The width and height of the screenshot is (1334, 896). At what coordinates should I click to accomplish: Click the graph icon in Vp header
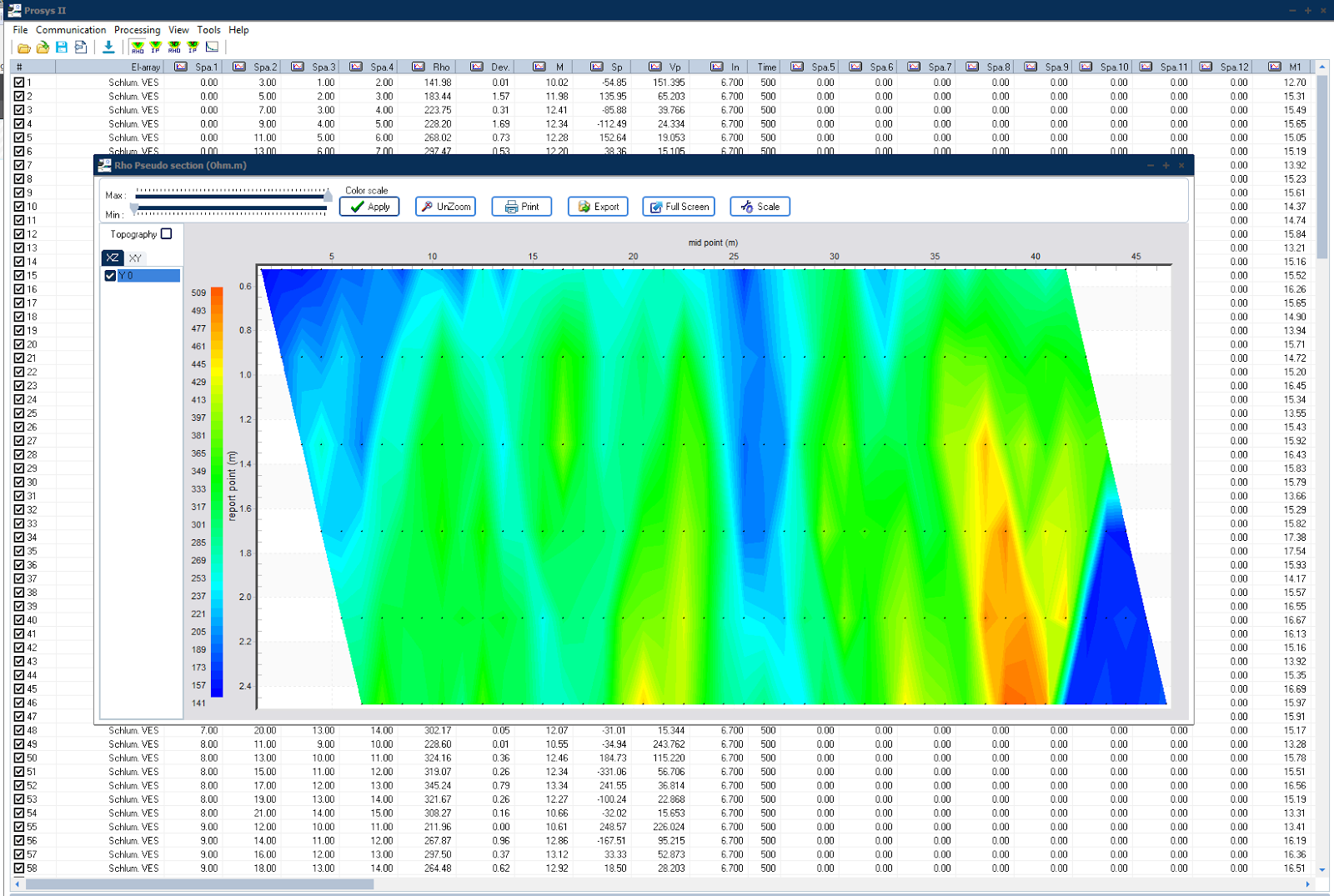point(655,67)
